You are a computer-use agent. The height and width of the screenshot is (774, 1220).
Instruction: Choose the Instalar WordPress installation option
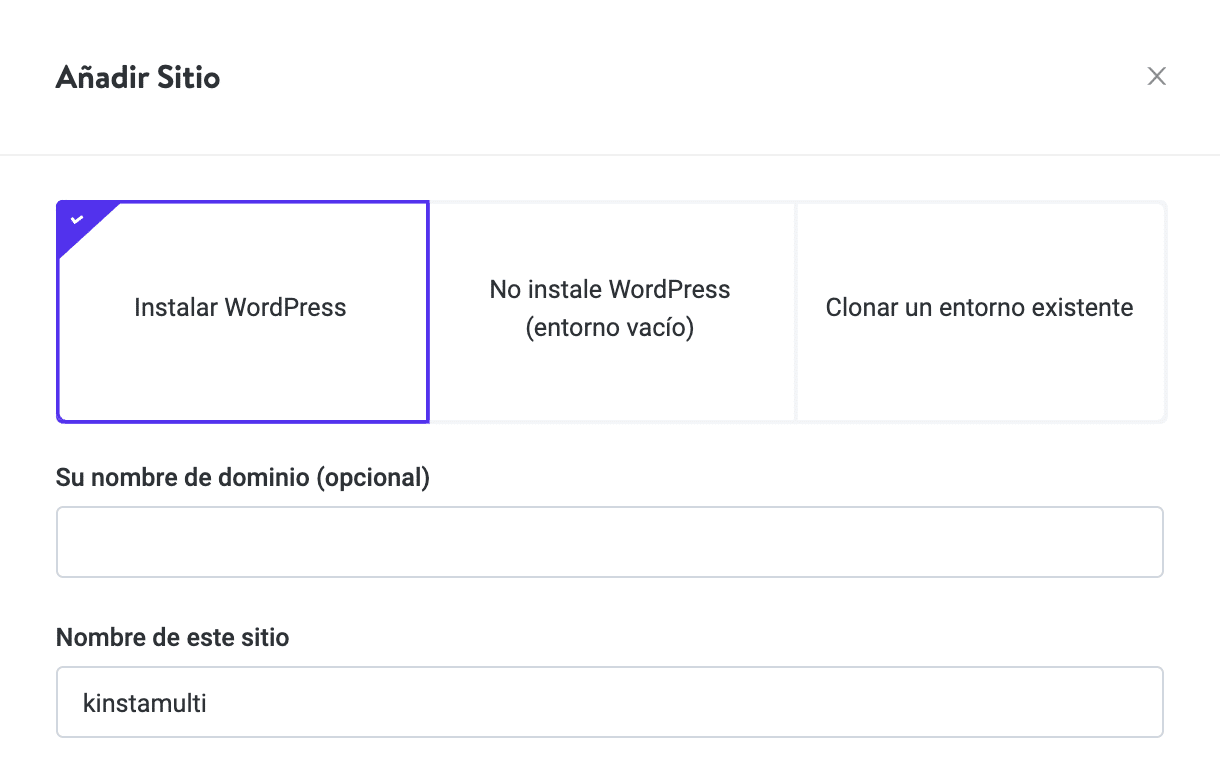tap(241, 308)
